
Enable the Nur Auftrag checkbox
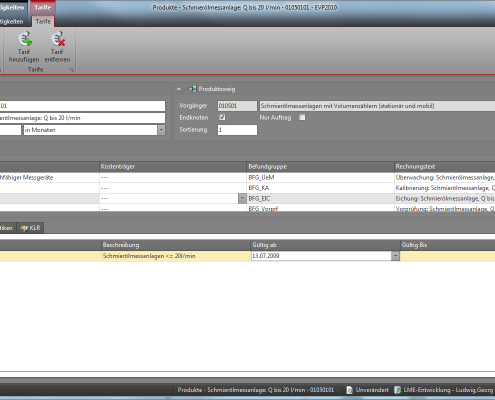click(x=302, y=117)
